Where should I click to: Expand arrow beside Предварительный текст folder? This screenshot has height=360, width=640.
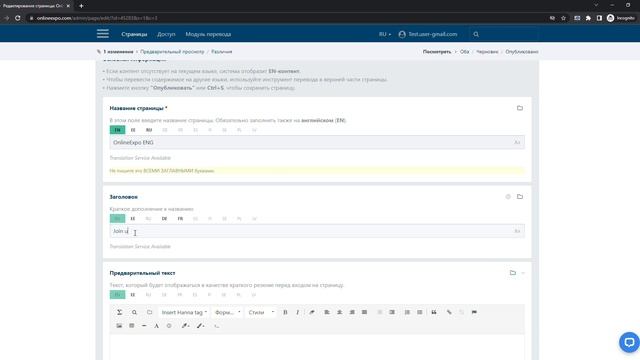(523, 273)
